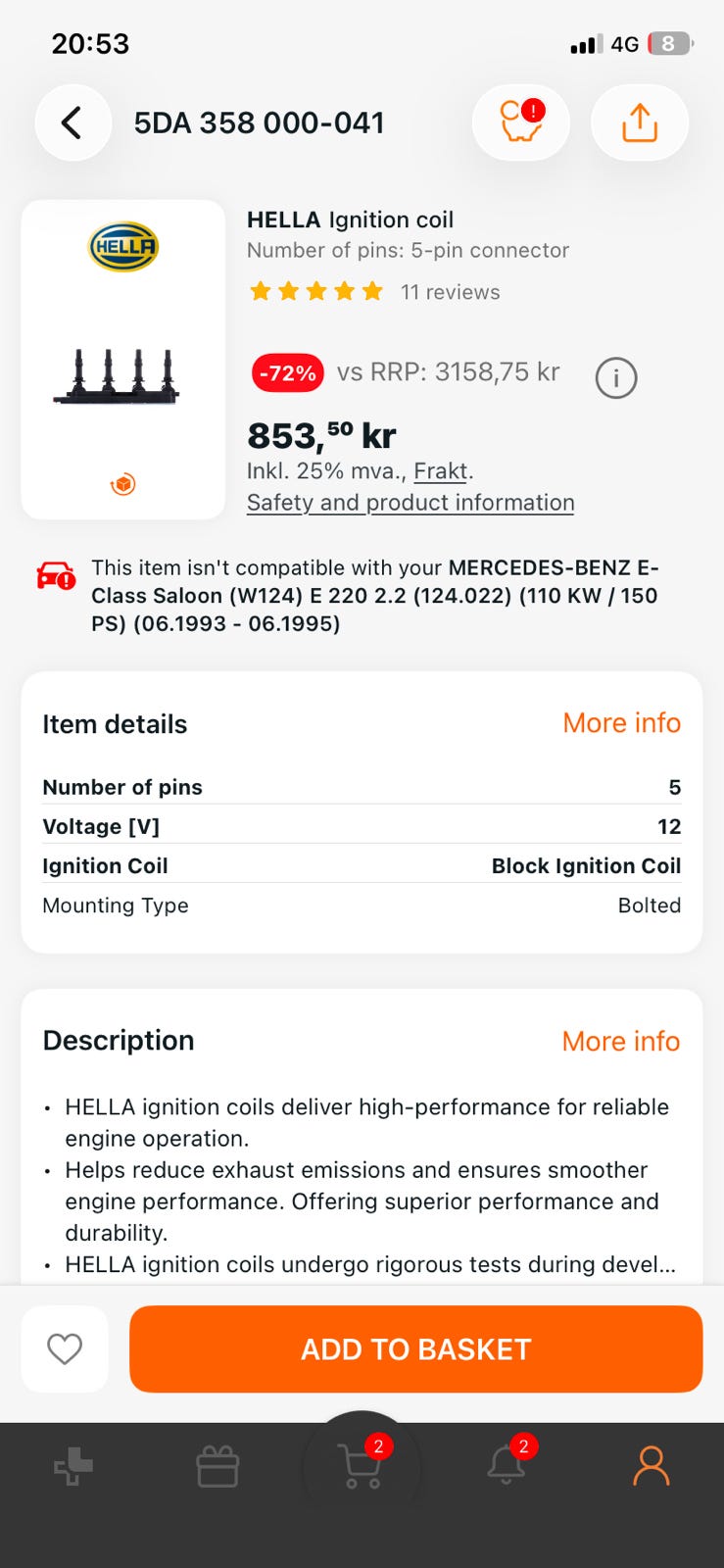Toggle the heart wishlist button

(x=65, y=1349)
